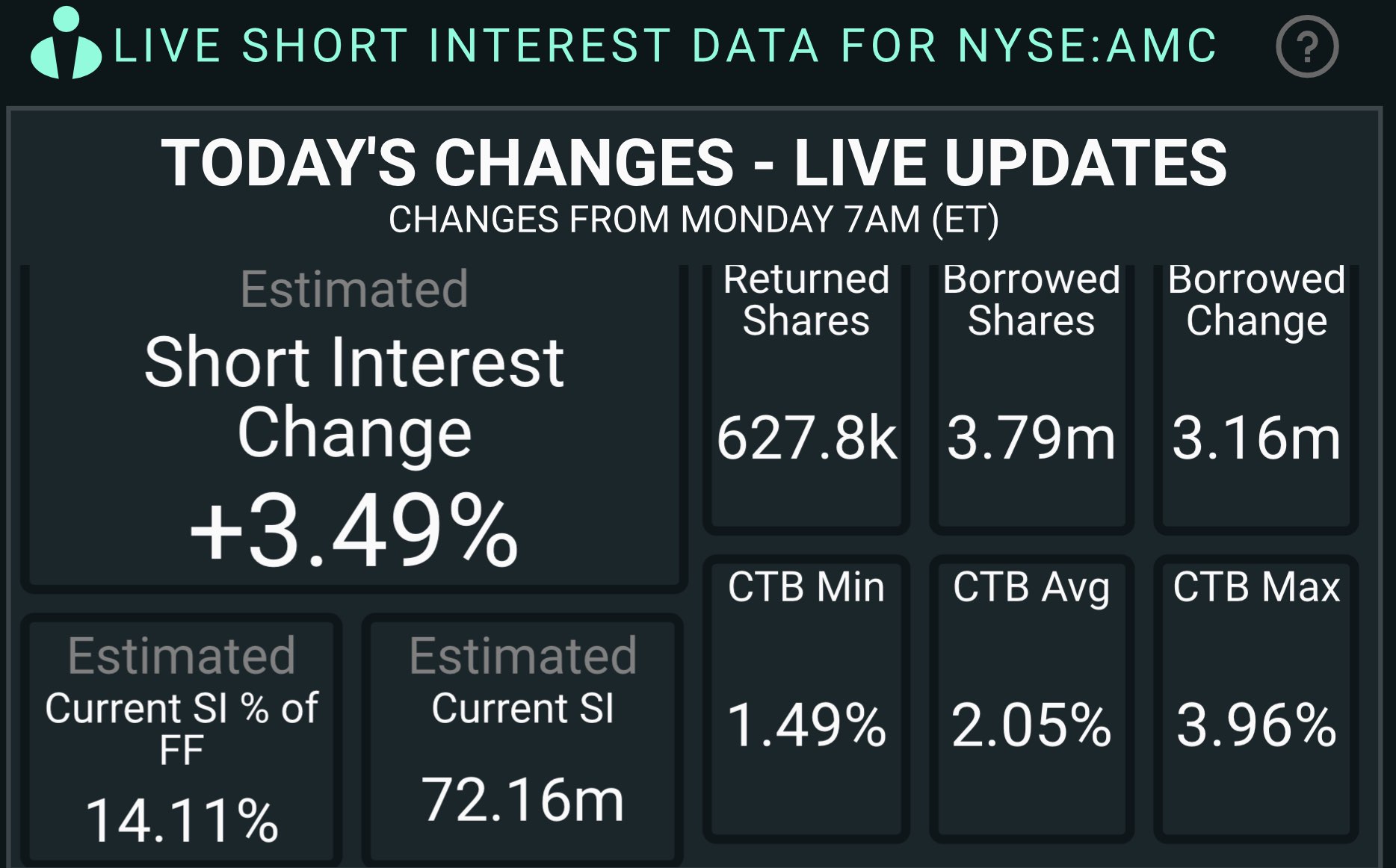Click the 627.8k returned shares value
Screen dimensions: 1396x868
point(806,438)
